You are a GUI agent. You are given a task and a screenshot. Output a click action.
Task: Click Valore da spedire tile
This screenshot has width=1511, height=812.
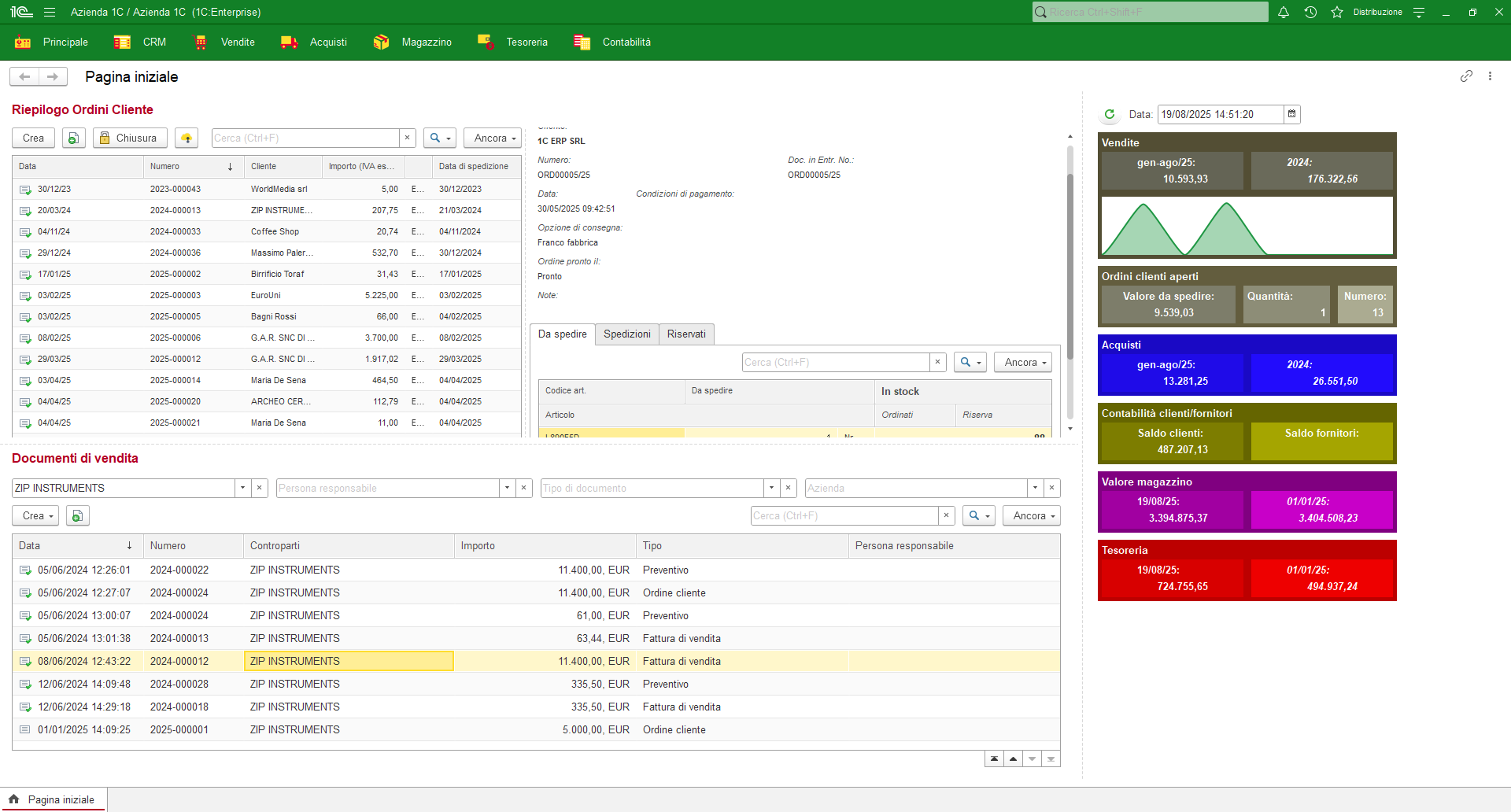pyautogui.click(x=1168, y=304)
